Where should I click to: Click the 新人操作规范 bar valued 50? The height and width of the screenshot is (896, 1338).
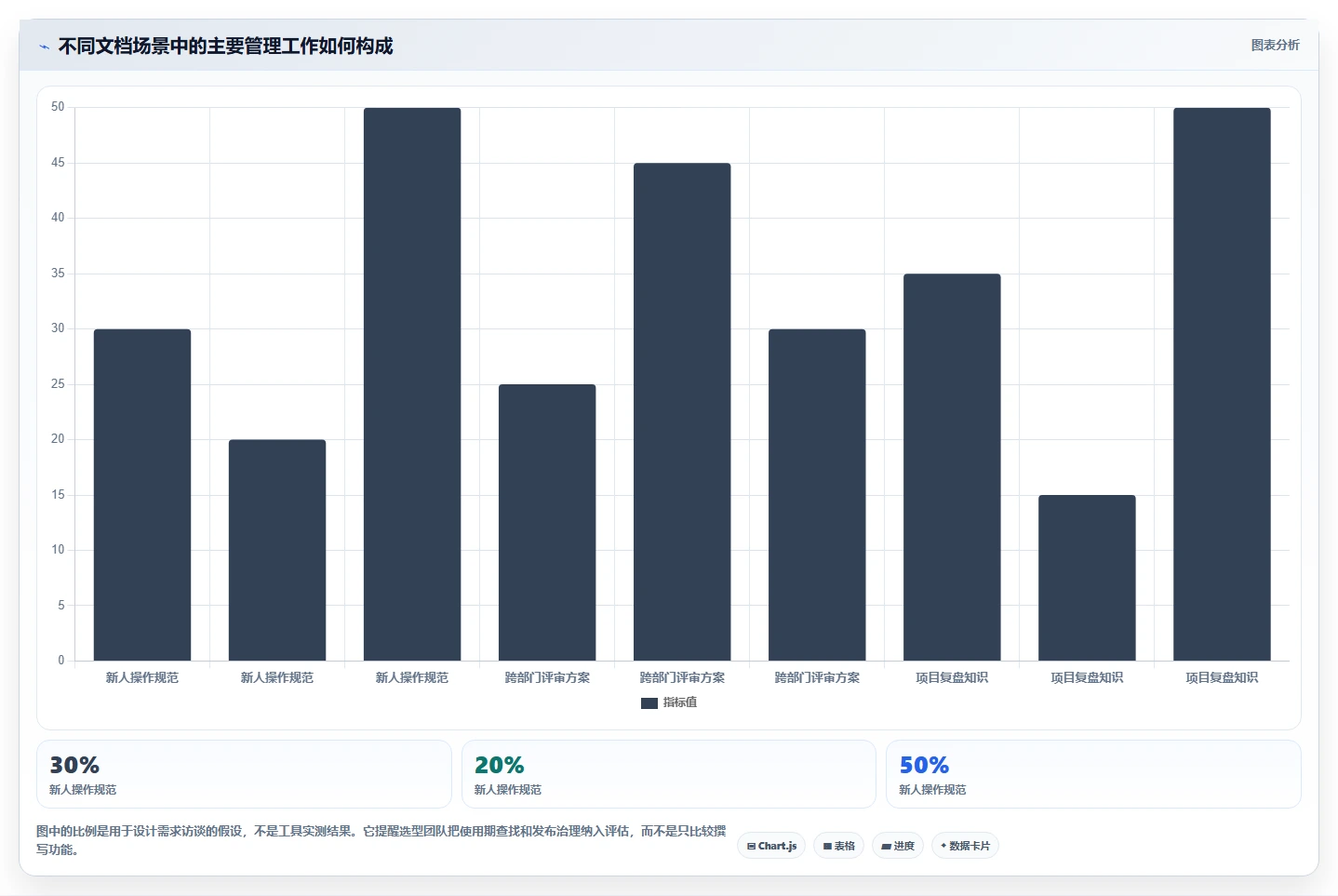point(412,384)
